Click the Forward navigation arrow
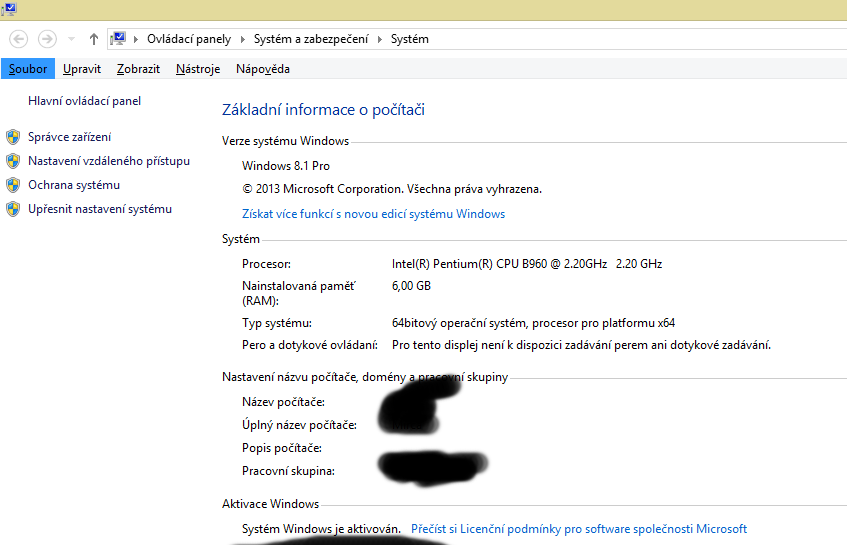This screenshot has height=545, width=847. click(47, 39)
